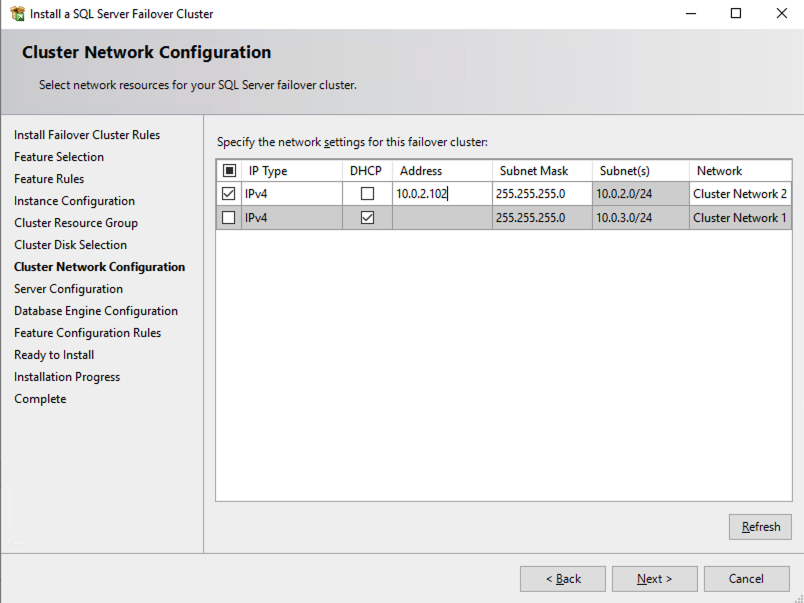Image resolution: width=804 pixels, height=603 pixels.
Task: Open the Feature Selection step
Action: point(59,157)
